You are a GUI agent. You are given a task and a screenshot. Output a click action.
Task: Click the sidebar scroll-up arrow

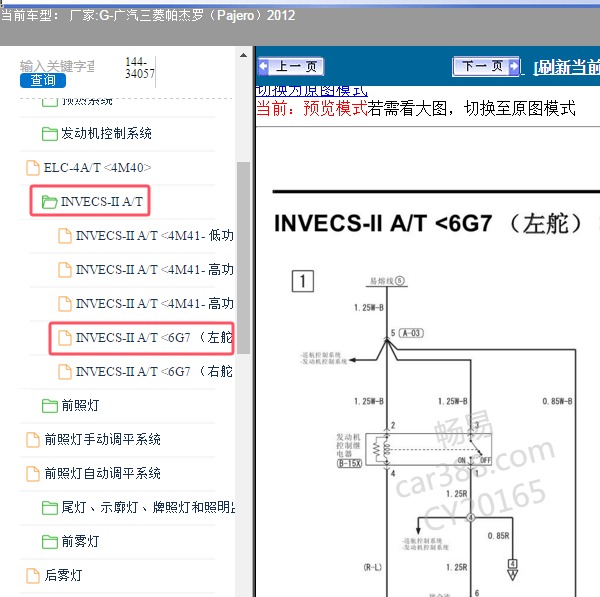pos(243,55)
